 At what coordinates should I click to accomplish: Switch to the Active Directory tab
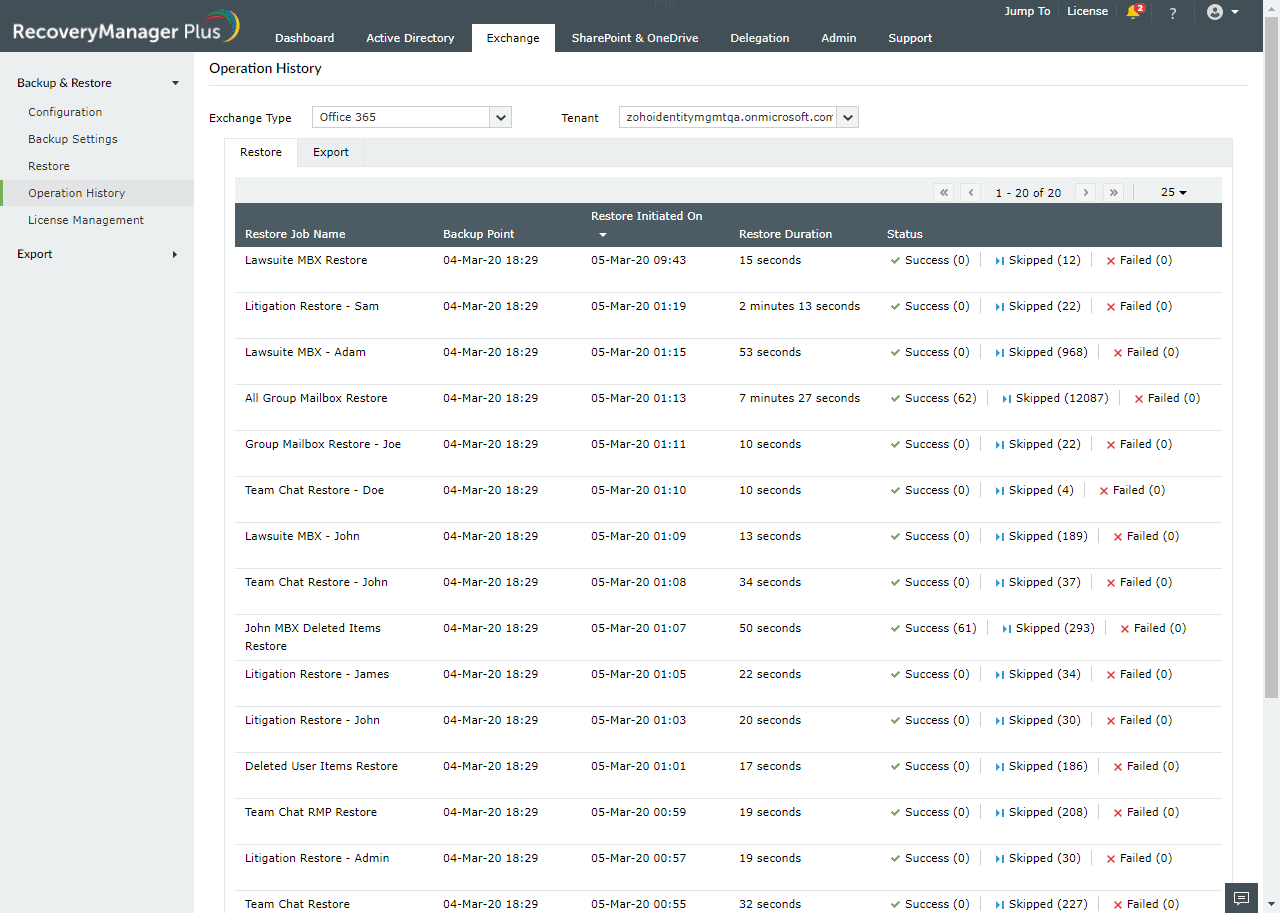click(x=410, y=38)
